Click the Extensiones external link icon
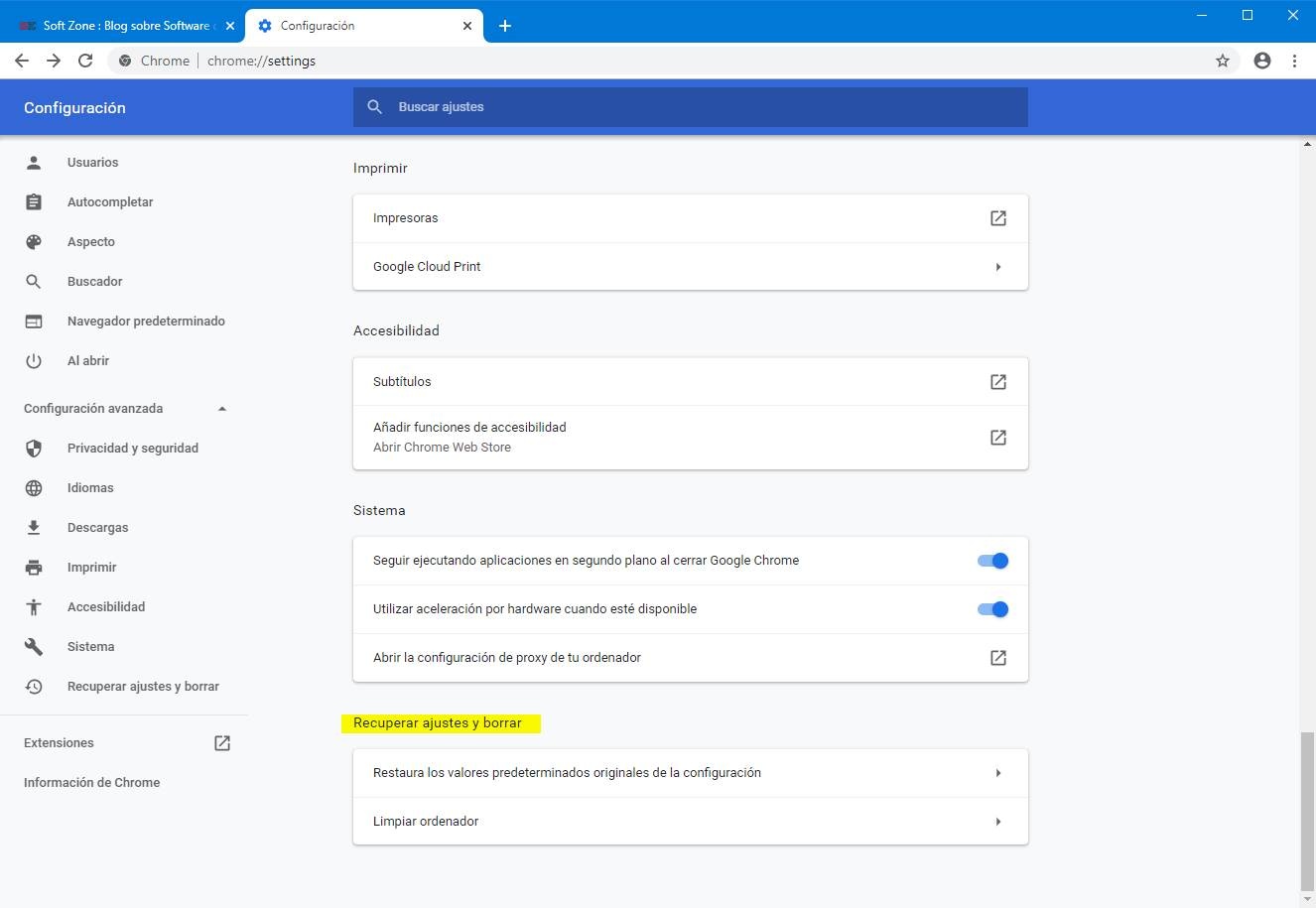Screen dimensions: 1316x908 point(222,743)
